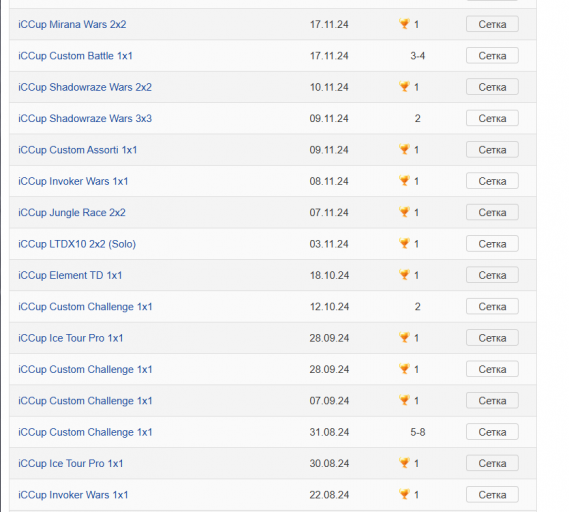Select trophy in Custom Challenge 07.09.24 row
The image size is (569, 512).
coord(404,400)
